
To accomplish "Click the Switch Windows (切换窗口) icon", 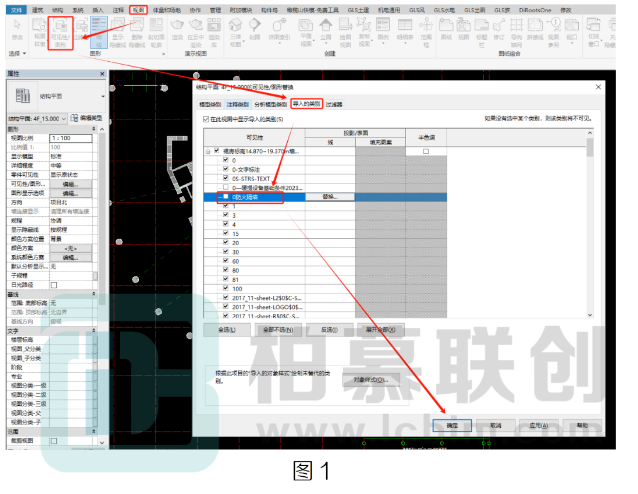I will (x=594, y=33).
